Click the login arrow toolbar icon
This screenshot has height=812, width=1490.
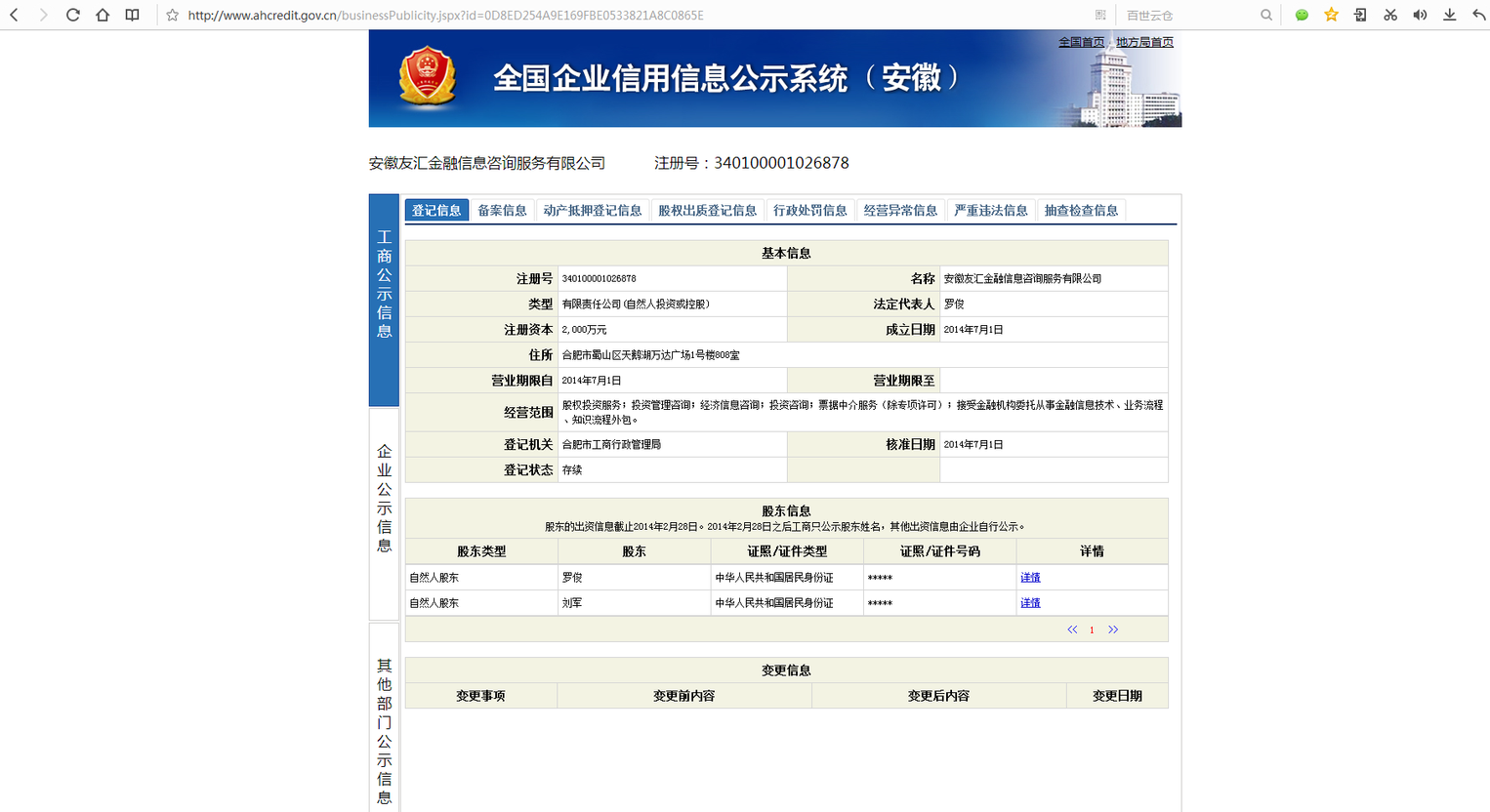[x=1360, y=15]
